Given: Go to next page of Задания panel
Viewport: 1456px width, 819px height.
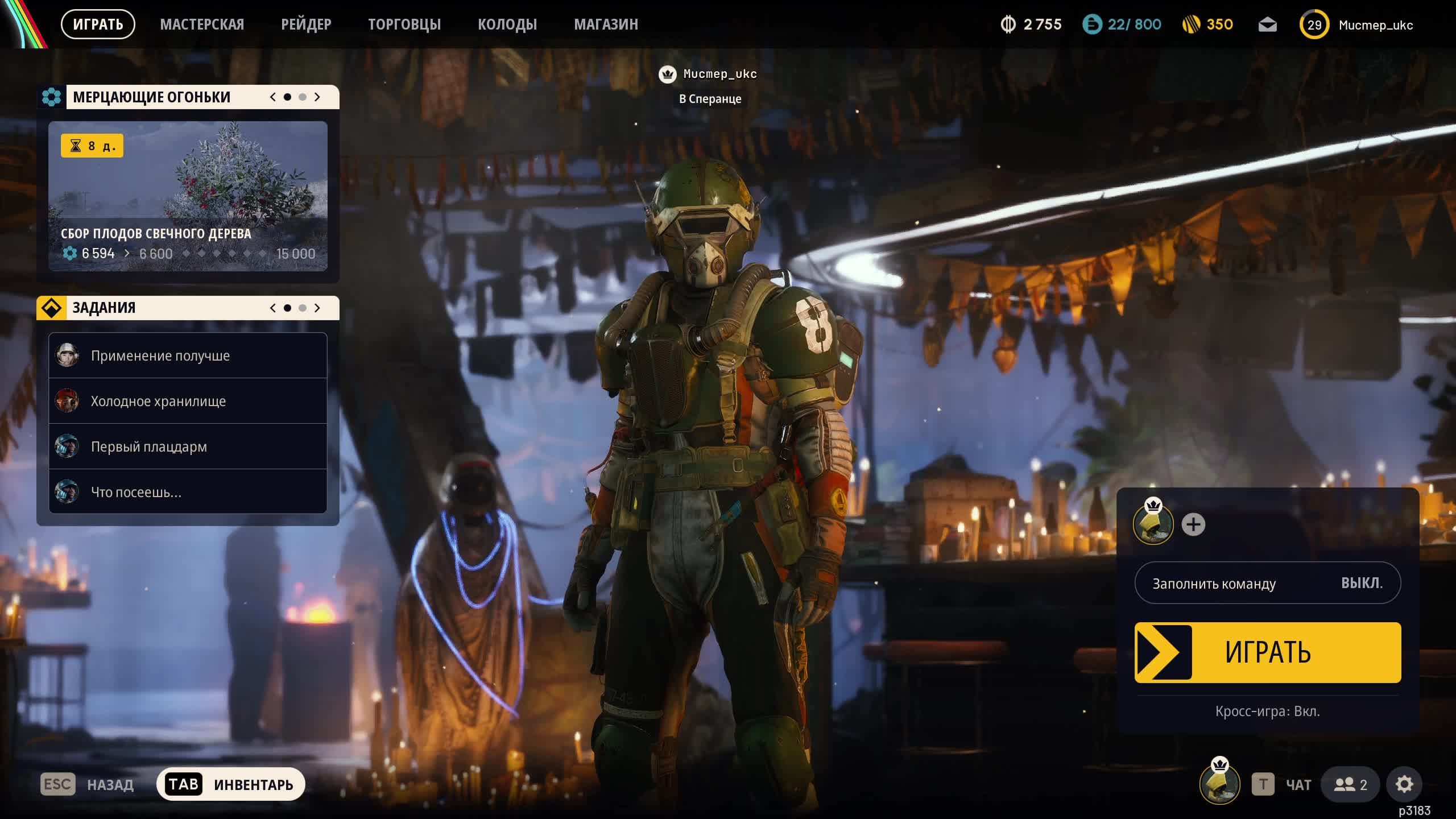Looking at the screenshot, I should [317, 308].
